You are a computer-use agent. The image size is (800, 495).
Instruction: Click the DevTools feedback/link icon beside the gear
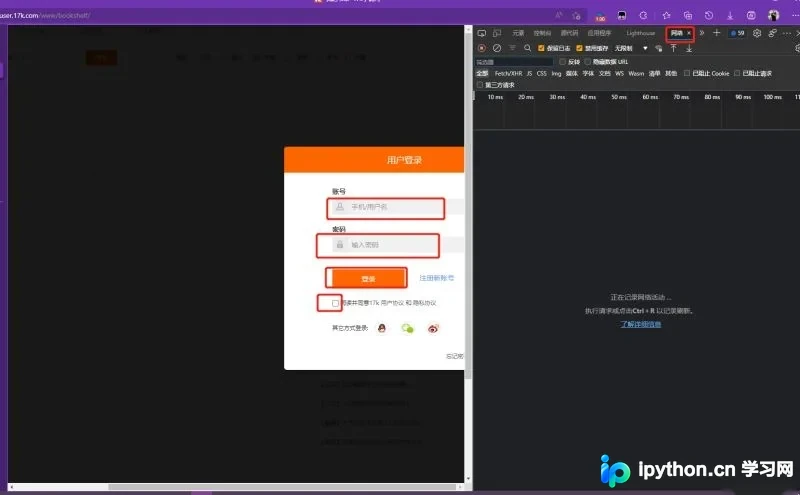(x=772, y=33)
